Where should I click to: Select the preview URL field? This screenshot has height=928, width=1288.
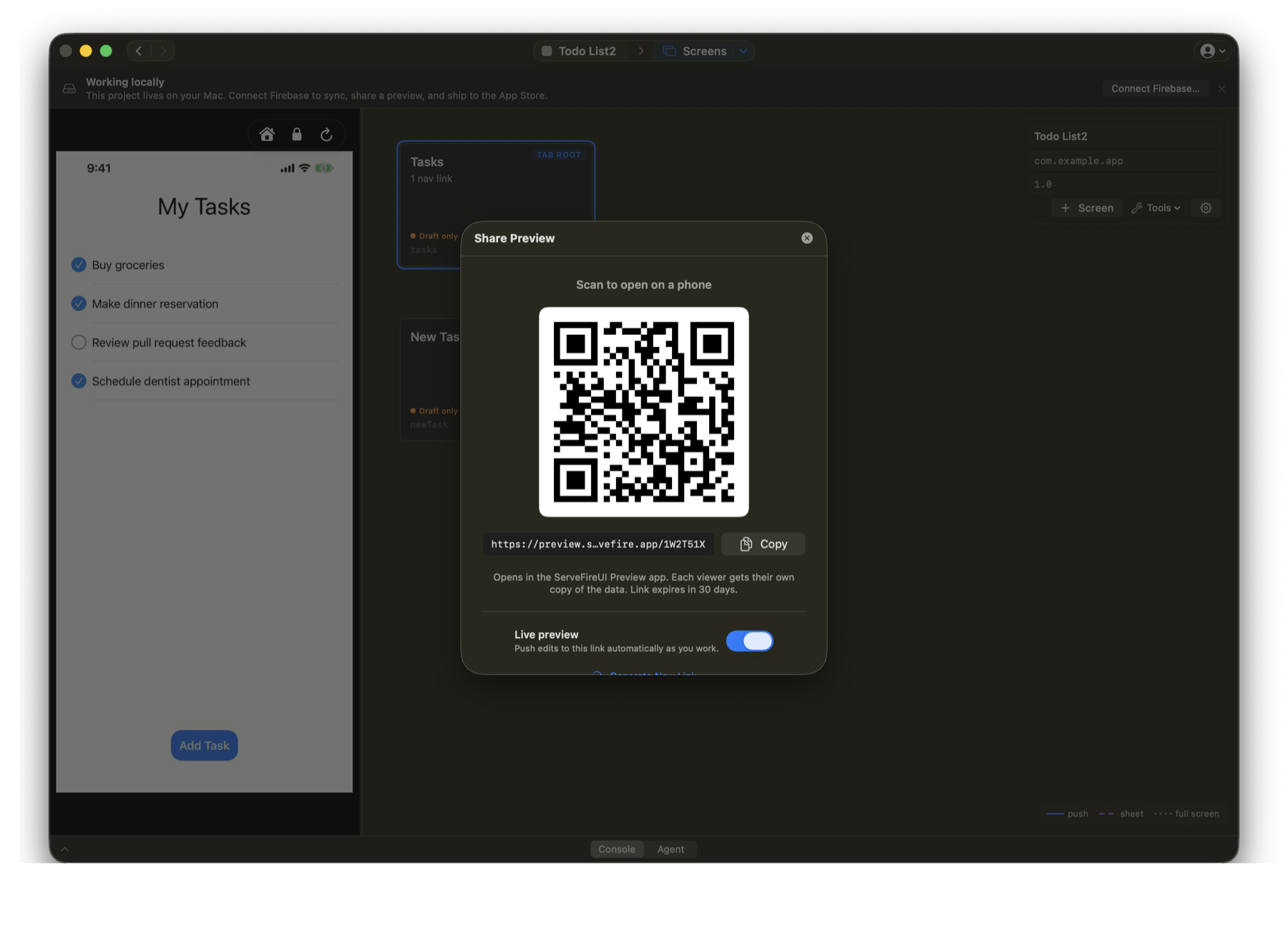pyautogui.click(x=598, y=544)
